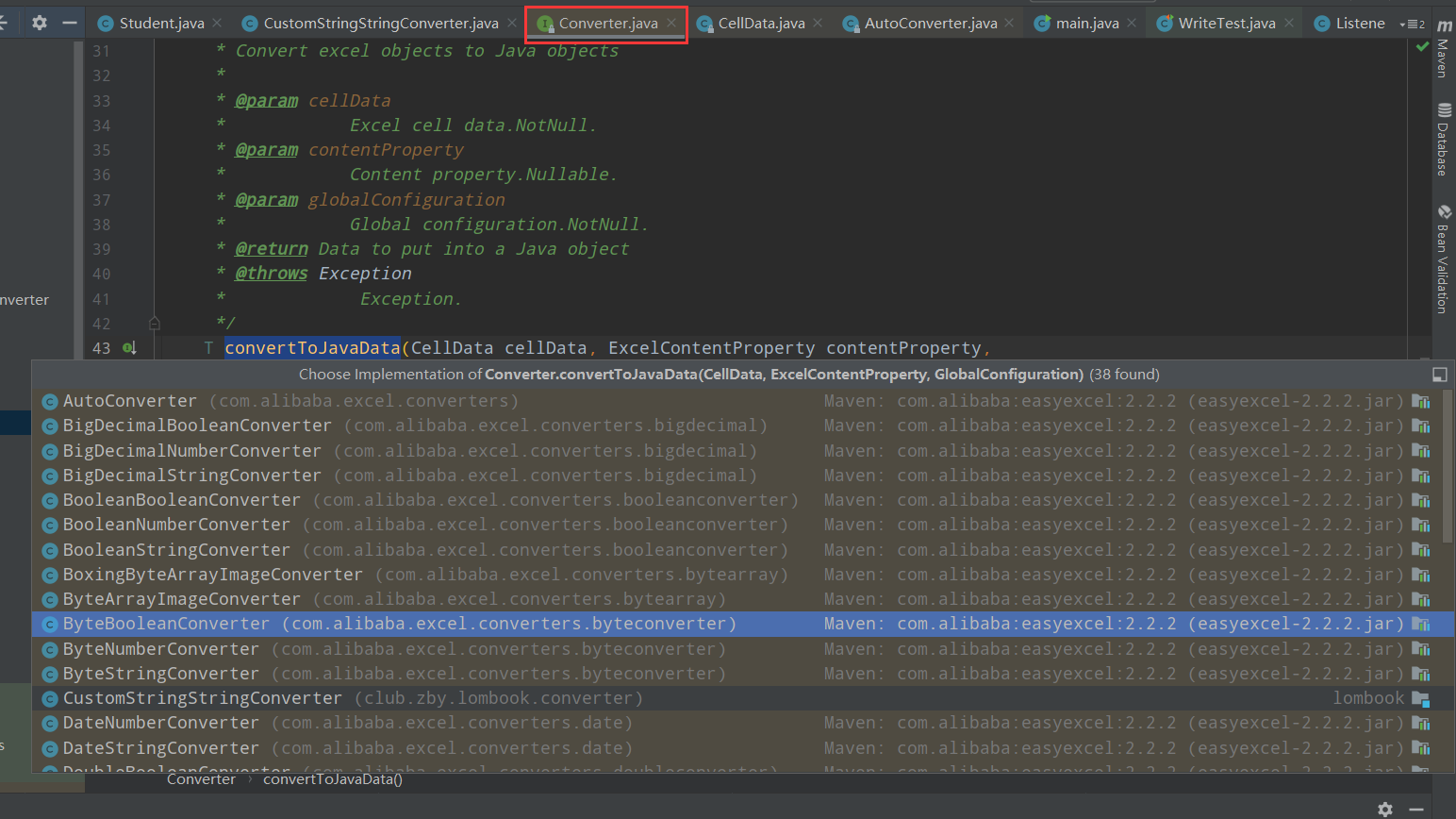Click the Listene tab

[1349, 23]
